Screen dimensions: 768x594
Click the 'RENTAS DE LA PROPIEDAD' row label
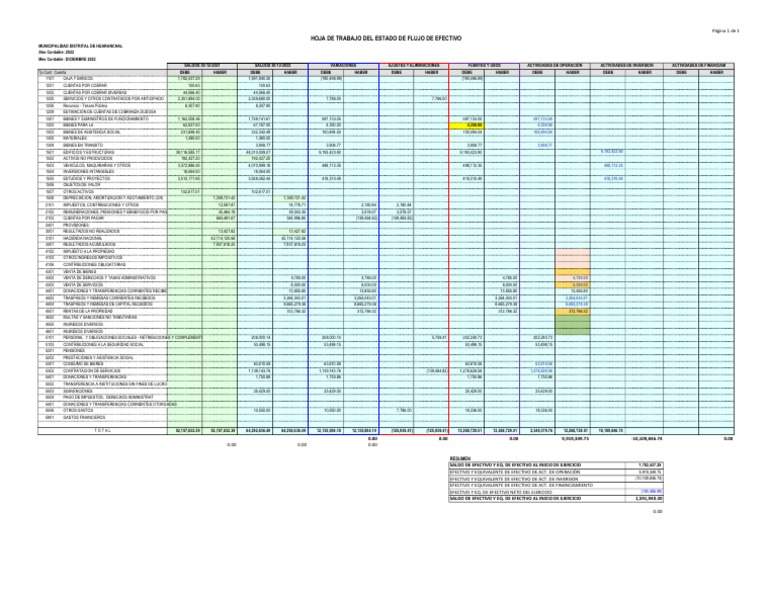[88, 311]
